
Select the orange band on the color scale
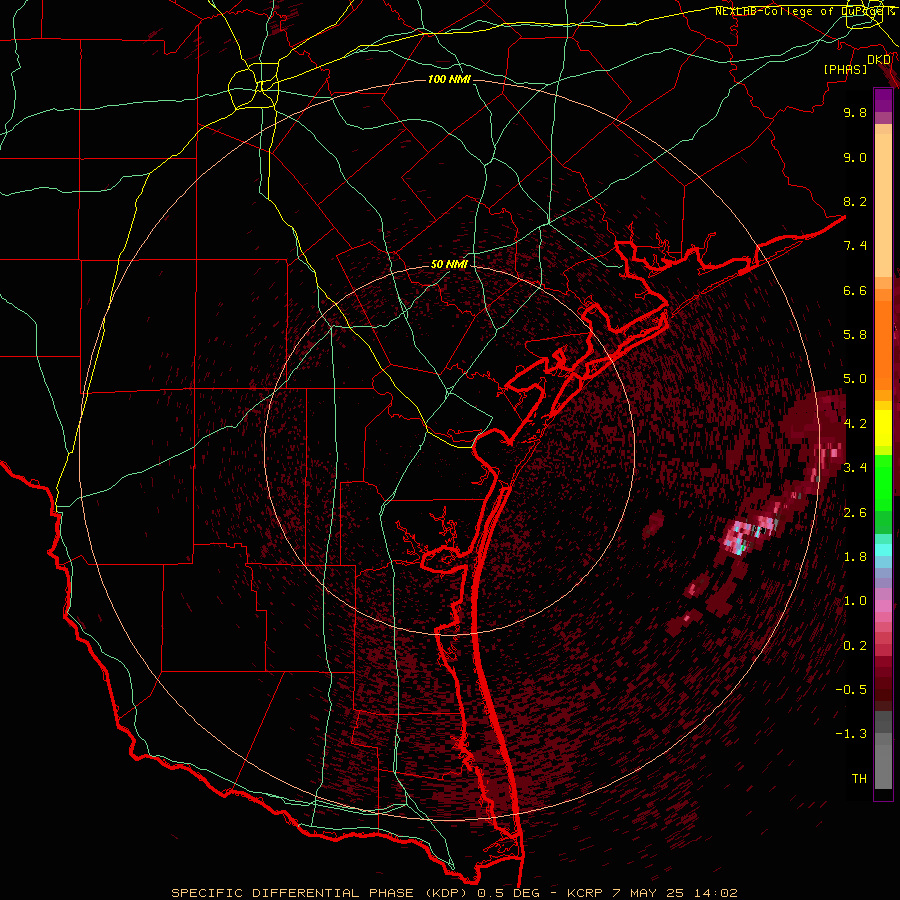click(883, 345)
